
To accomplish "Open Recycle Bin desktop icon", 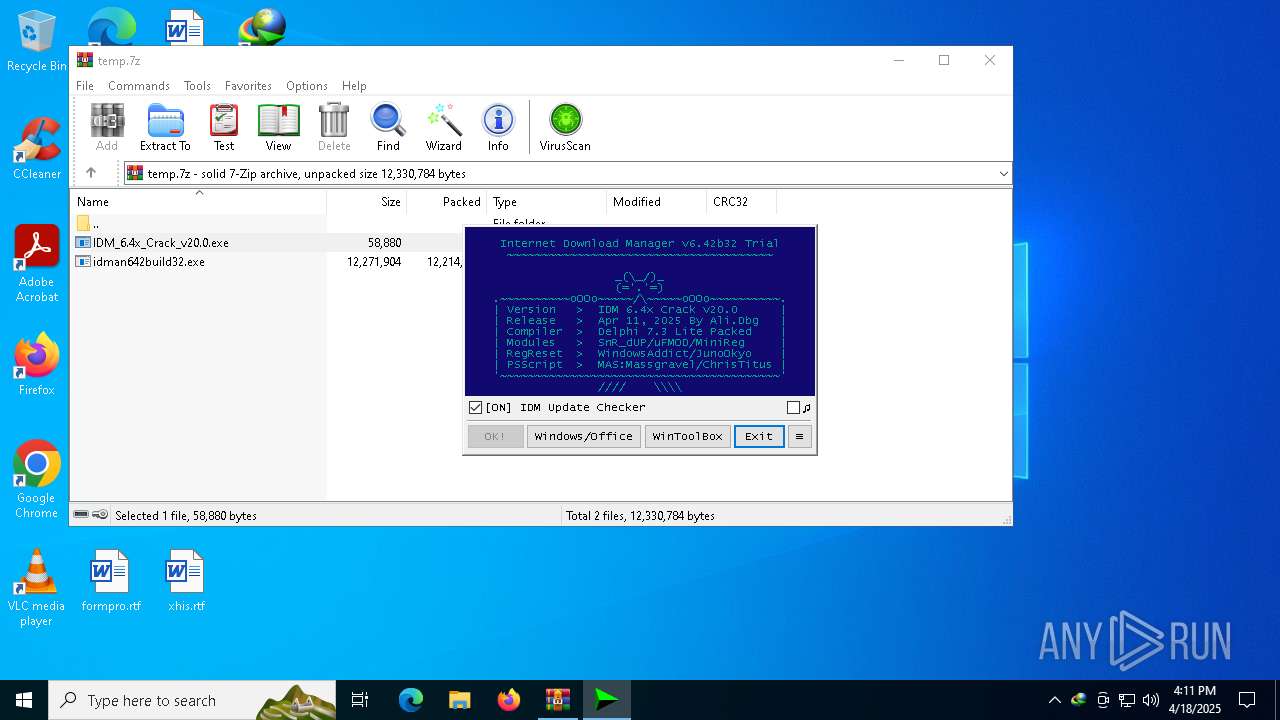I will [36, 41].
